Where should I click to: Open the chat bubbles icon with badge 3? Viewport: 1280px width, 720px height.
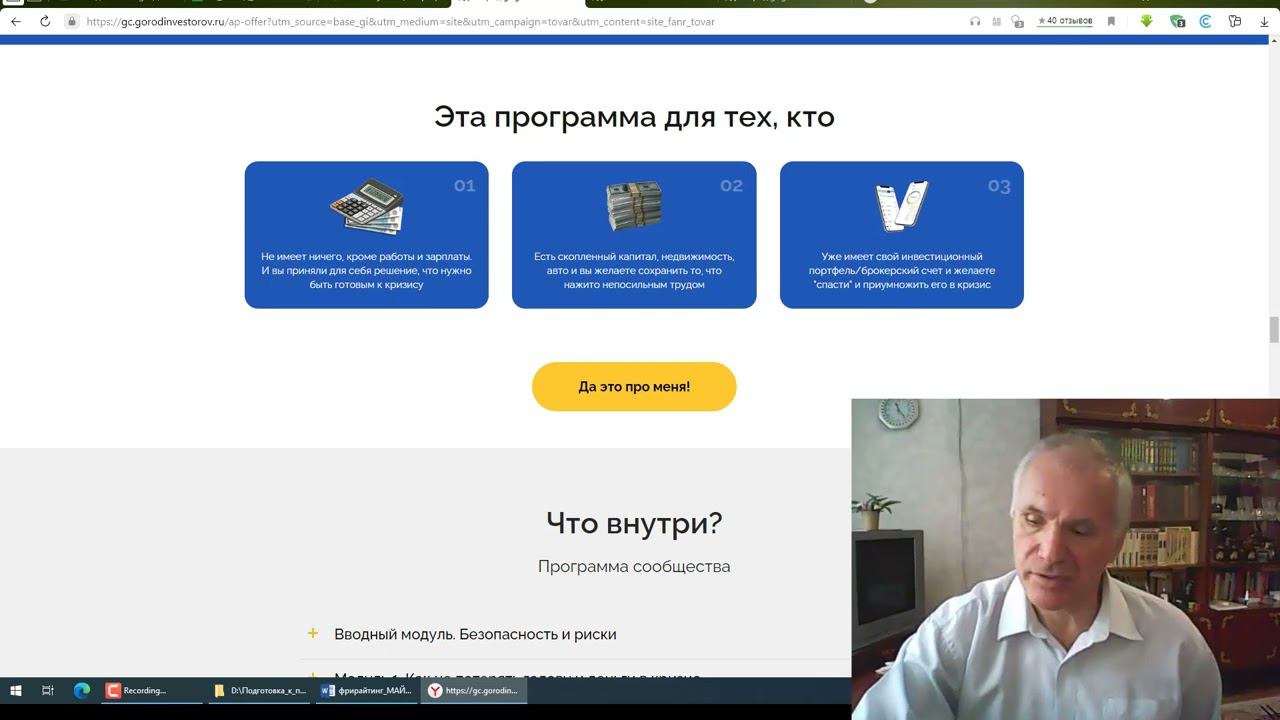1017,21
